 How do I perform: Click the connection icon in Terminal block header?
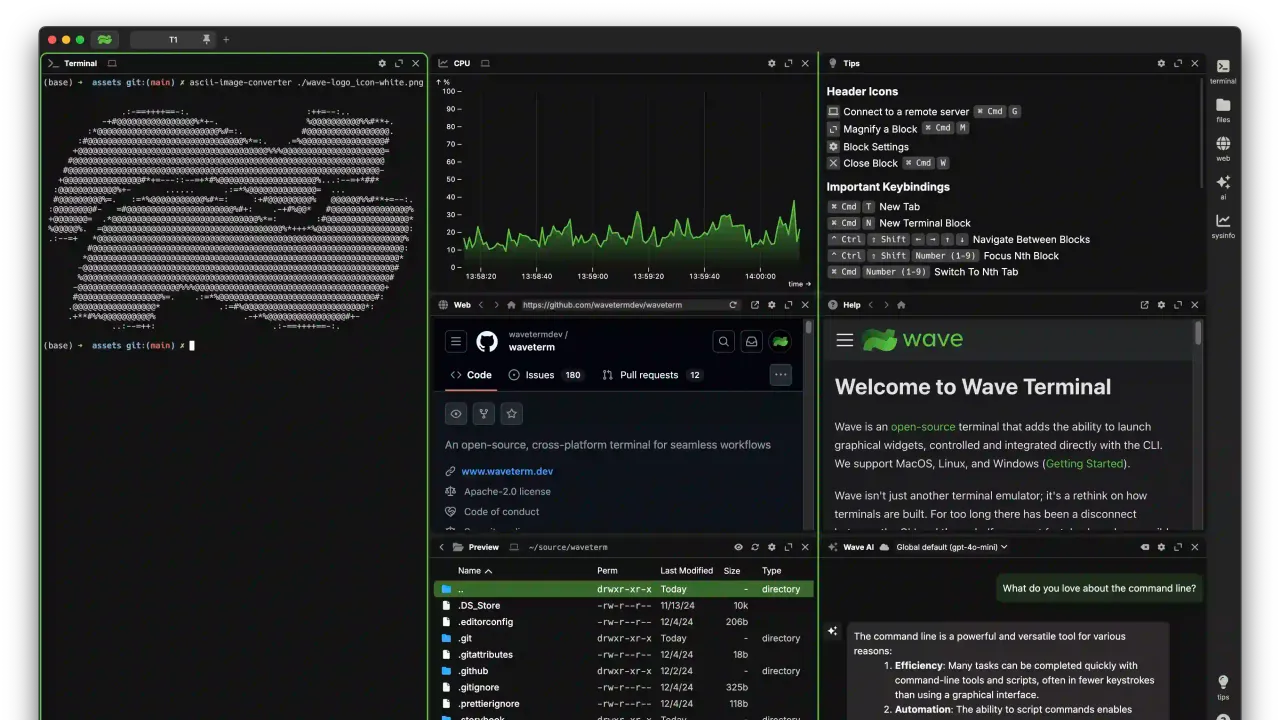coord(112,63)
